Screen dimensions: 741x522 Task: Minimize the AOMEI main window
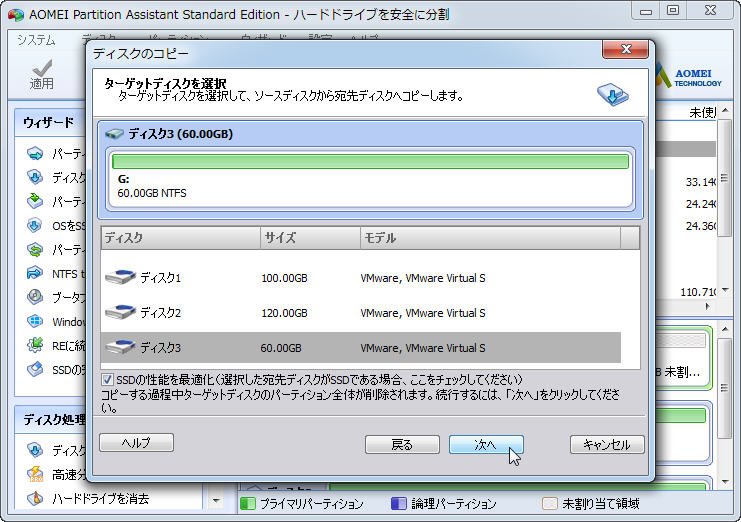click(x=646, y=11)
